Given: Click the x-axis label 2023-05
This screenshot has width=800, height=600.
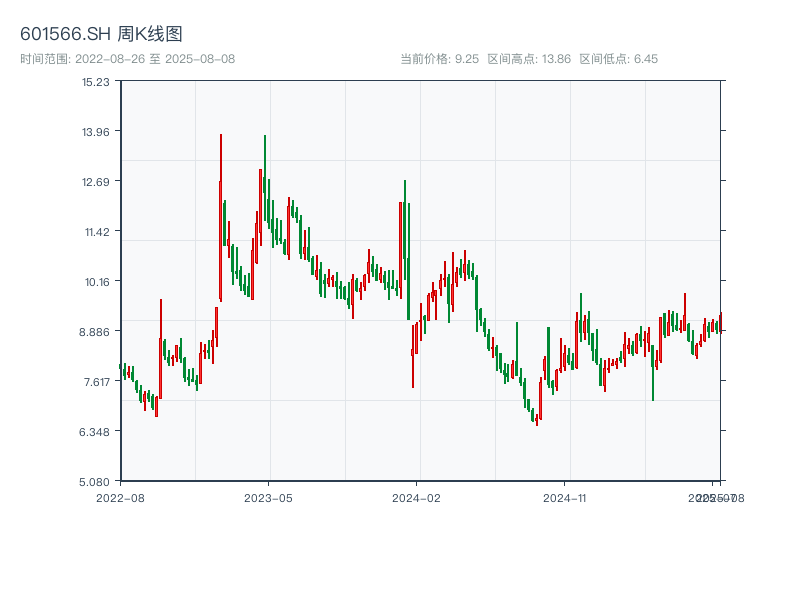Looking at the screenshot, I should coord(268,498).
